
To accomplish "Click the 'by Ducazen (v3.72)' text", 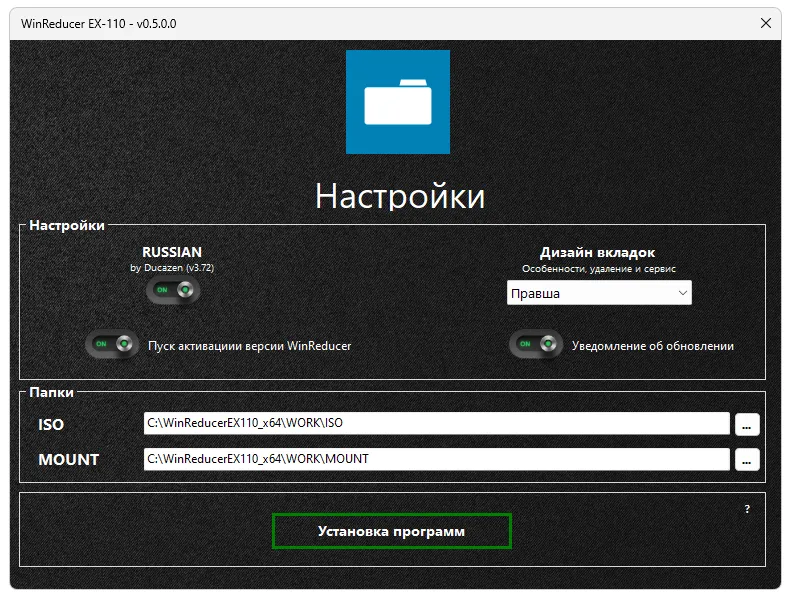I will [172, 268].
